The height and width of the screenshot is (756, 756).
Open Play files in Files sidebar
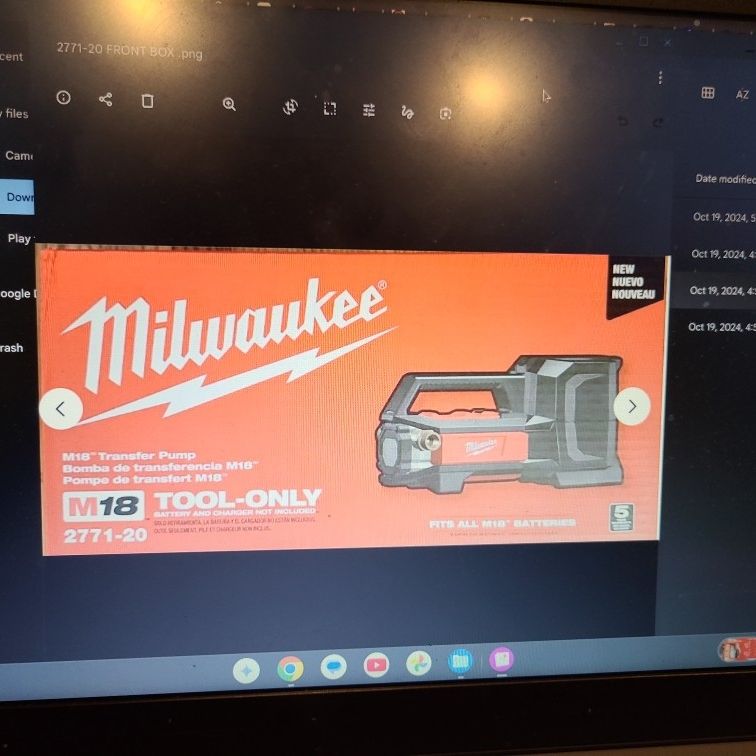20,238
